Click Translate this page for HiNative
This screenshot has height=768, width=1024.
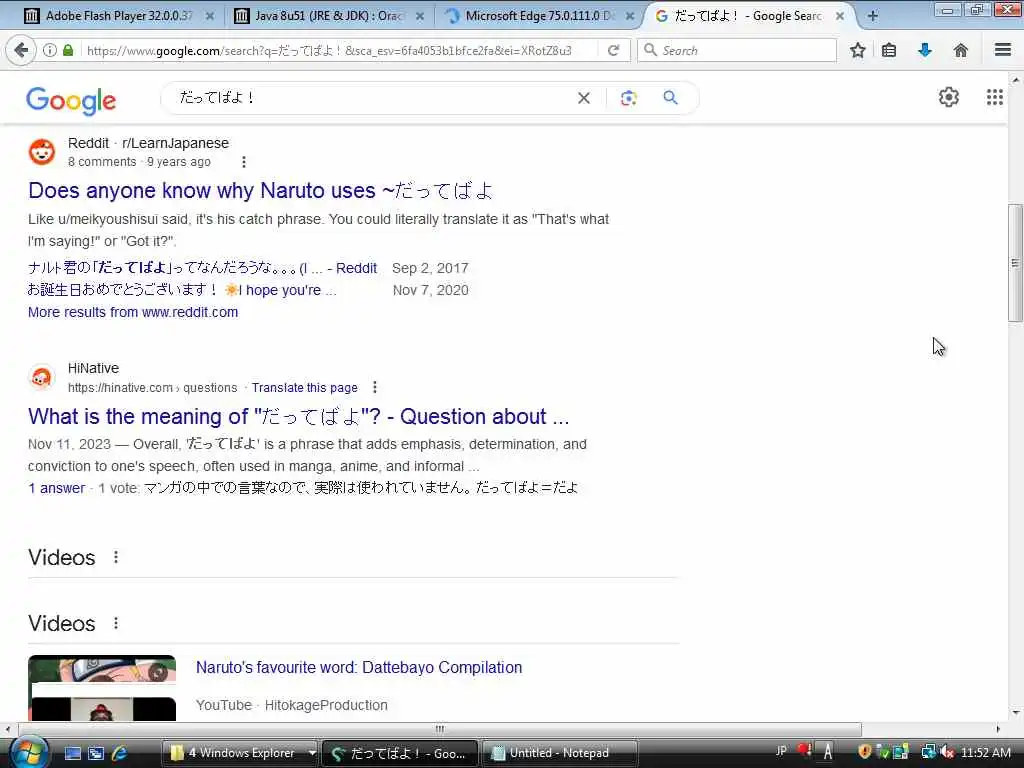(304, 387)
